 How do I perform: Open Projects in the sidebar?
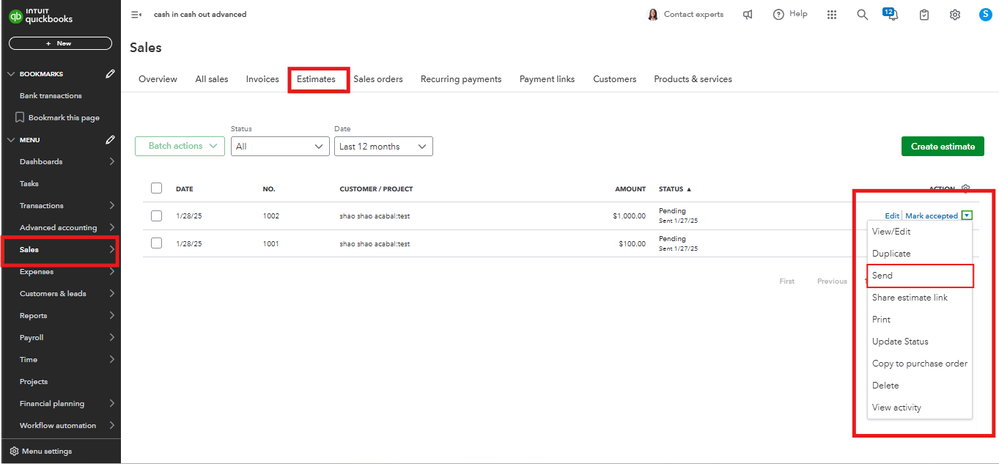coord(34,382)
